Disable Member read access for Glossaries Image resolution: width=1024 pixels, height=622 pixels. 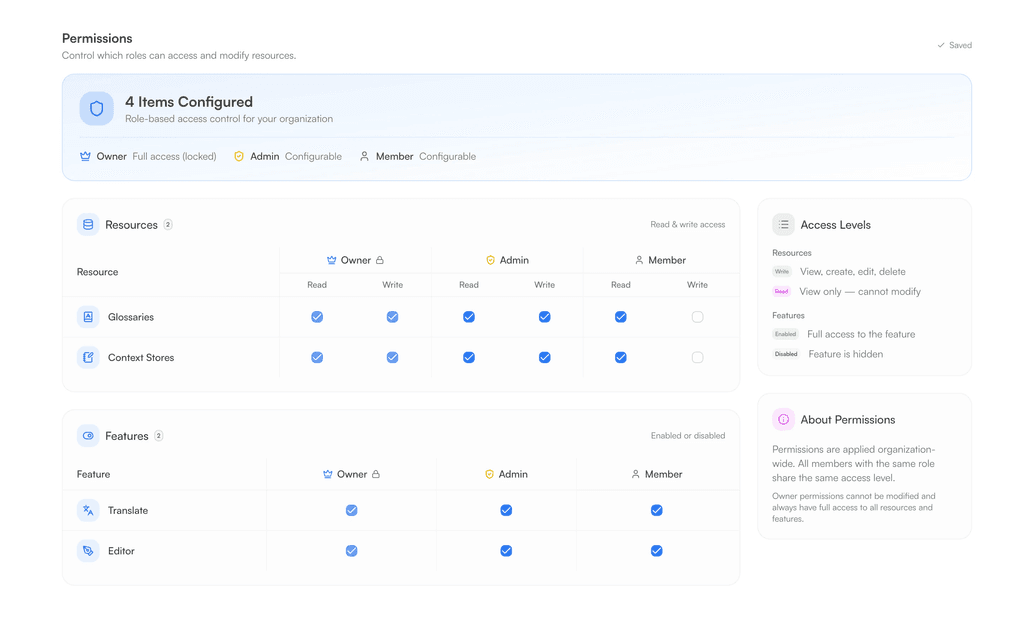point(620,316)
